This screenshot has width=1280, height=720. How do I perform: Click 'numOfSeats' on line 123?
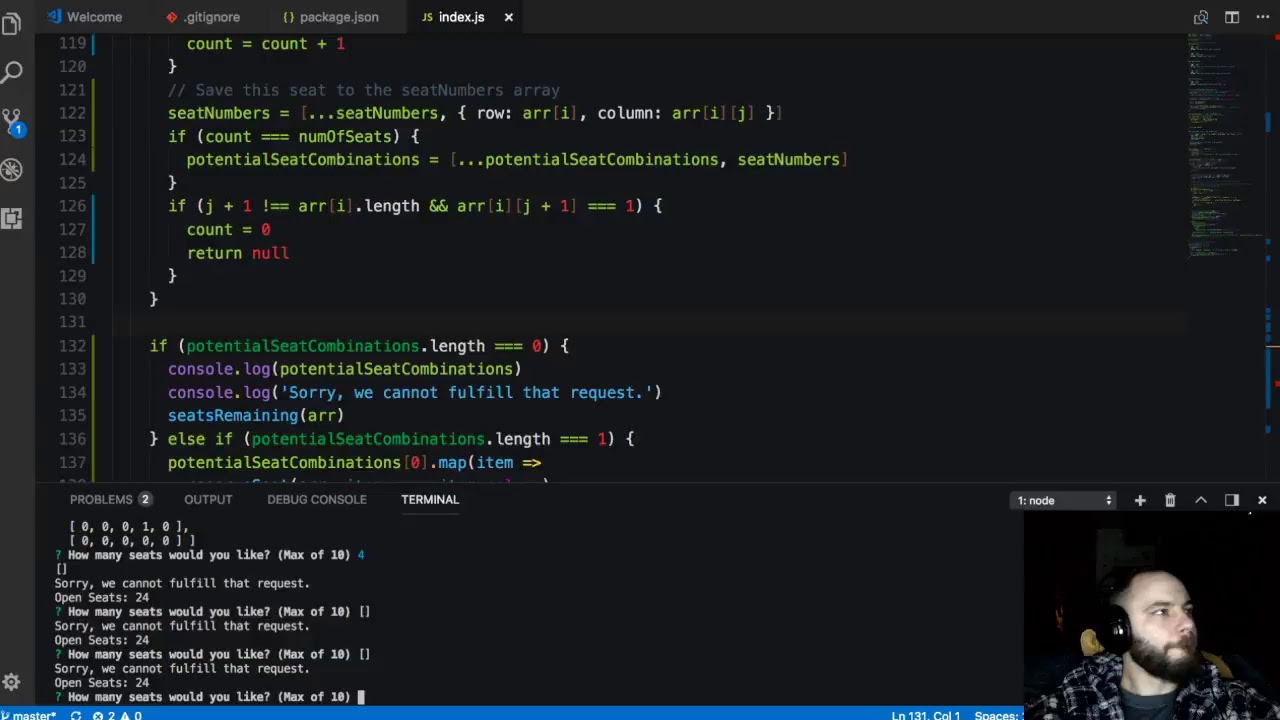344,136
